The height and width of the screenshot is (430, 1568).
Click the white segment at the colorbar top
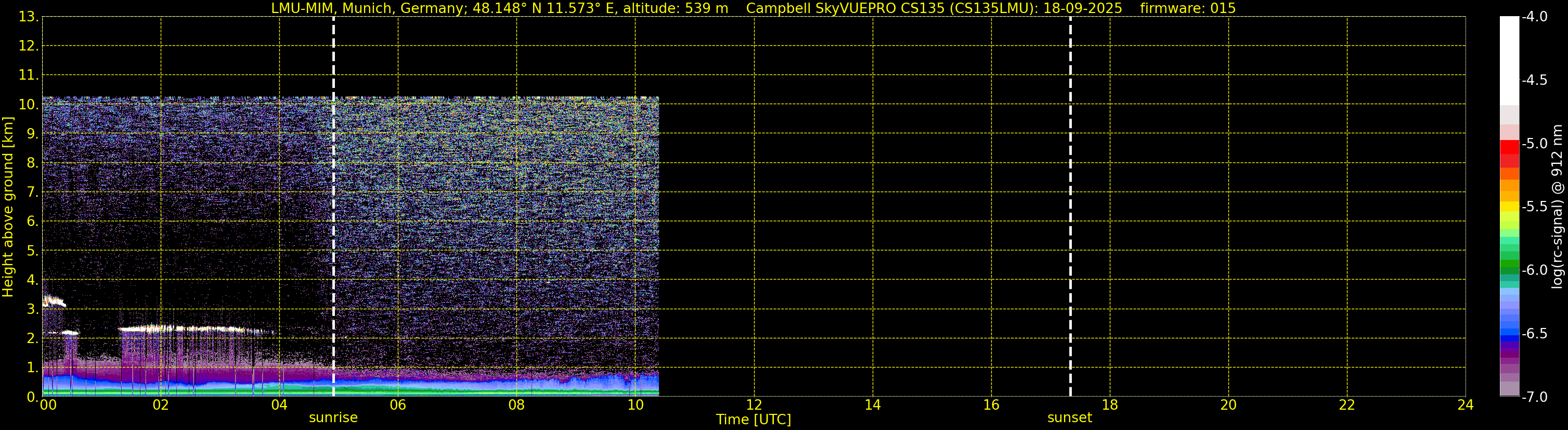1509,61
